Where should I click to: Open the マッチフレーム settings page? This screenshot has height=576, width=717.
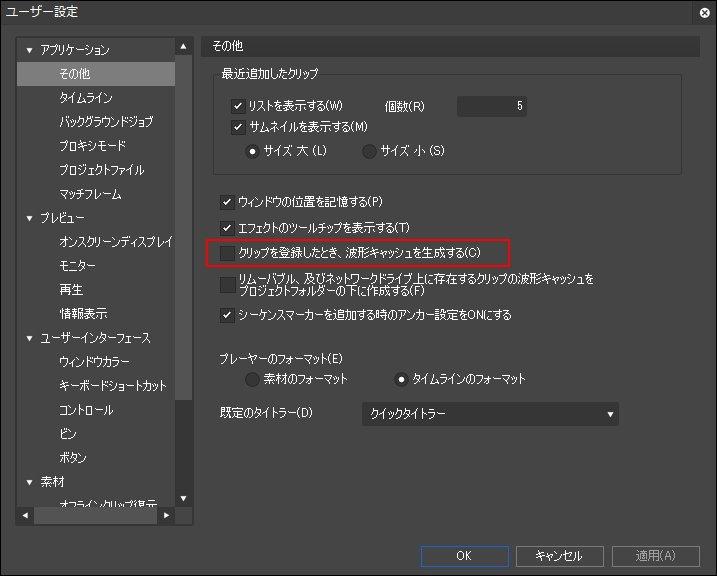90,194
